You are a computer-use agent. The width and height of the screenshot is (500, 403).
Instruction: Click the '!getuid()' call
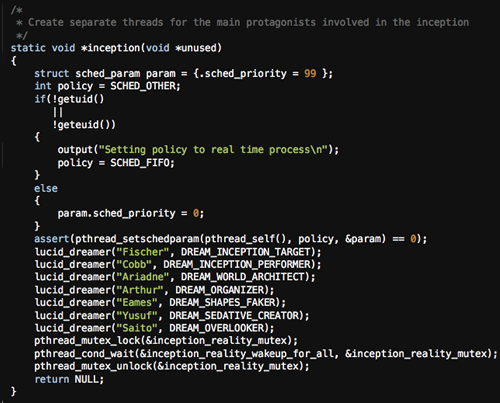click(x=78, y=99)
